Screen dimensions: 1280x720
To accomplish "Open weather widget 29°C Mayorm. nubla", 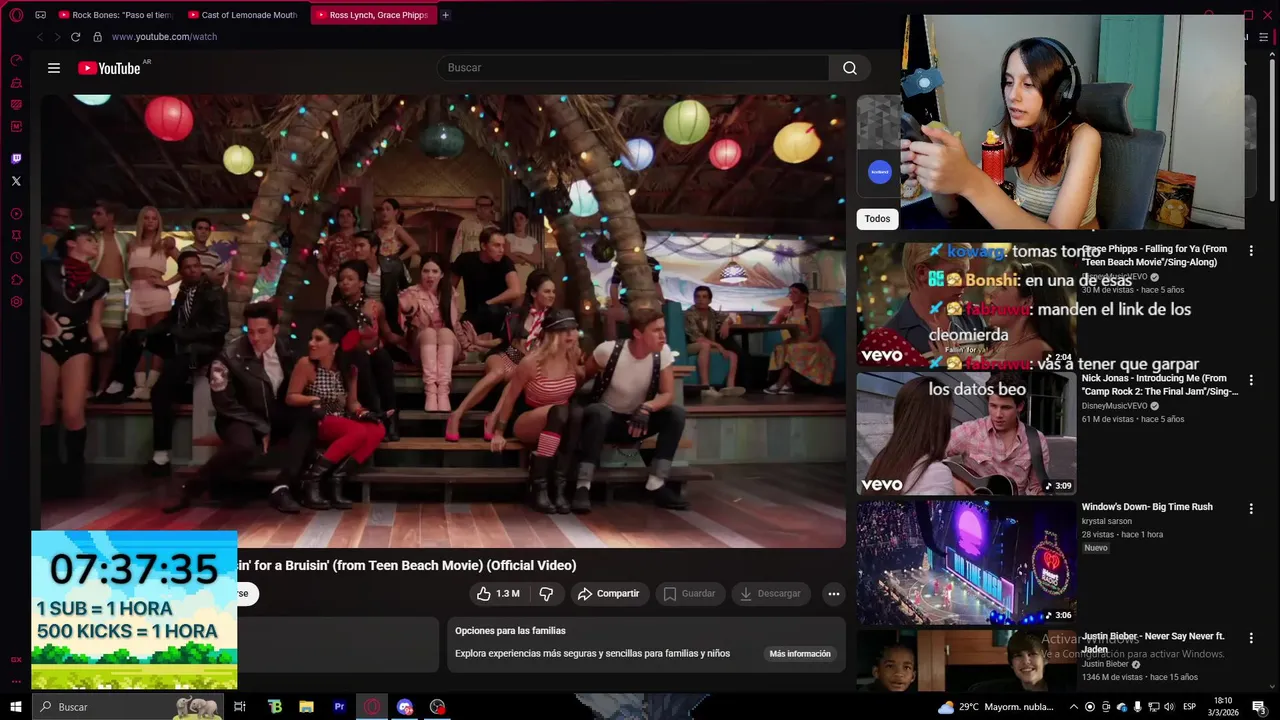I will click(996, 707).
